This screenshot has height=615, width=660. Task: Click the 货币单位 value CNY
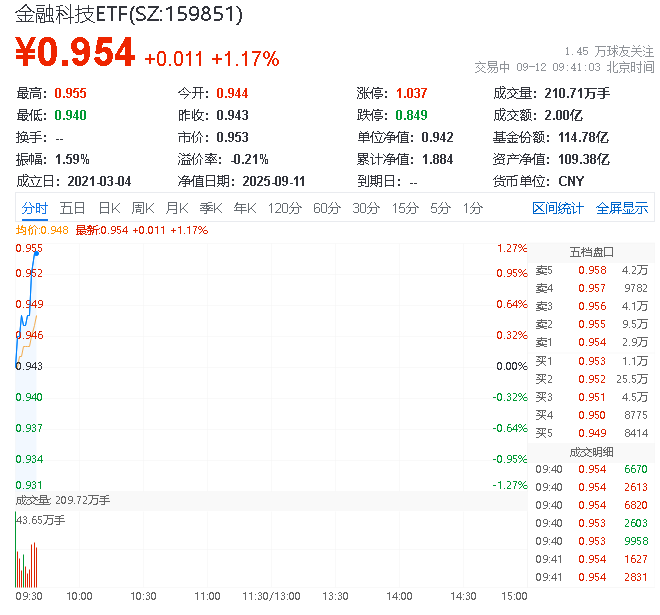click(x=571, y=181)
